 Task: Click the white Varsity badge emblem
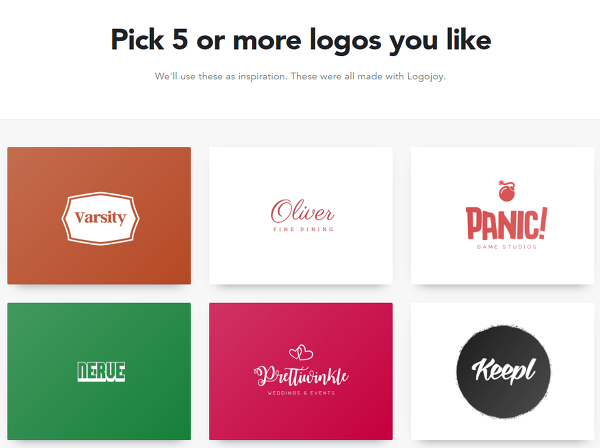coord(100,218)
